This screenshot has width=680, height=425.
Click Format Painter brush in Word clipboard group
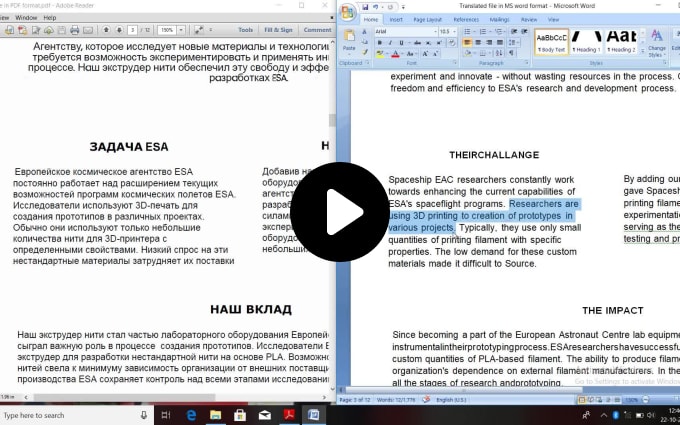click(x=365, y=52)
